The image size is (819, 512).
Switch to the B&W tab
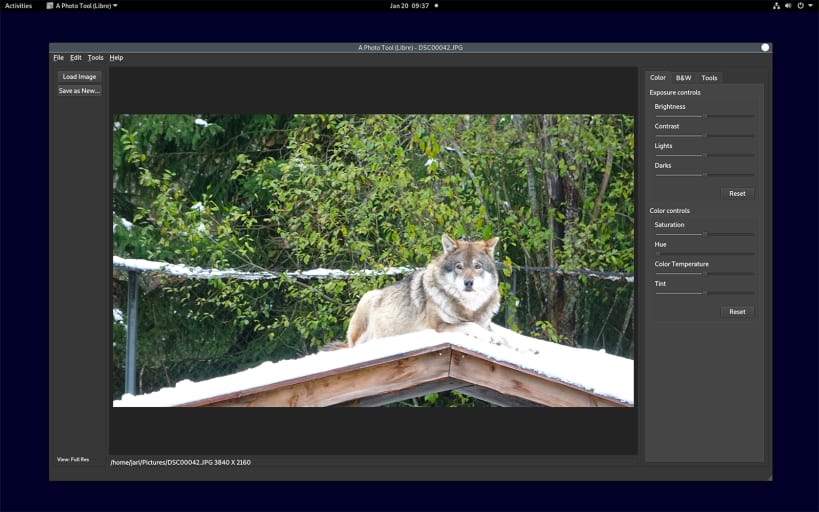(683, 78)
